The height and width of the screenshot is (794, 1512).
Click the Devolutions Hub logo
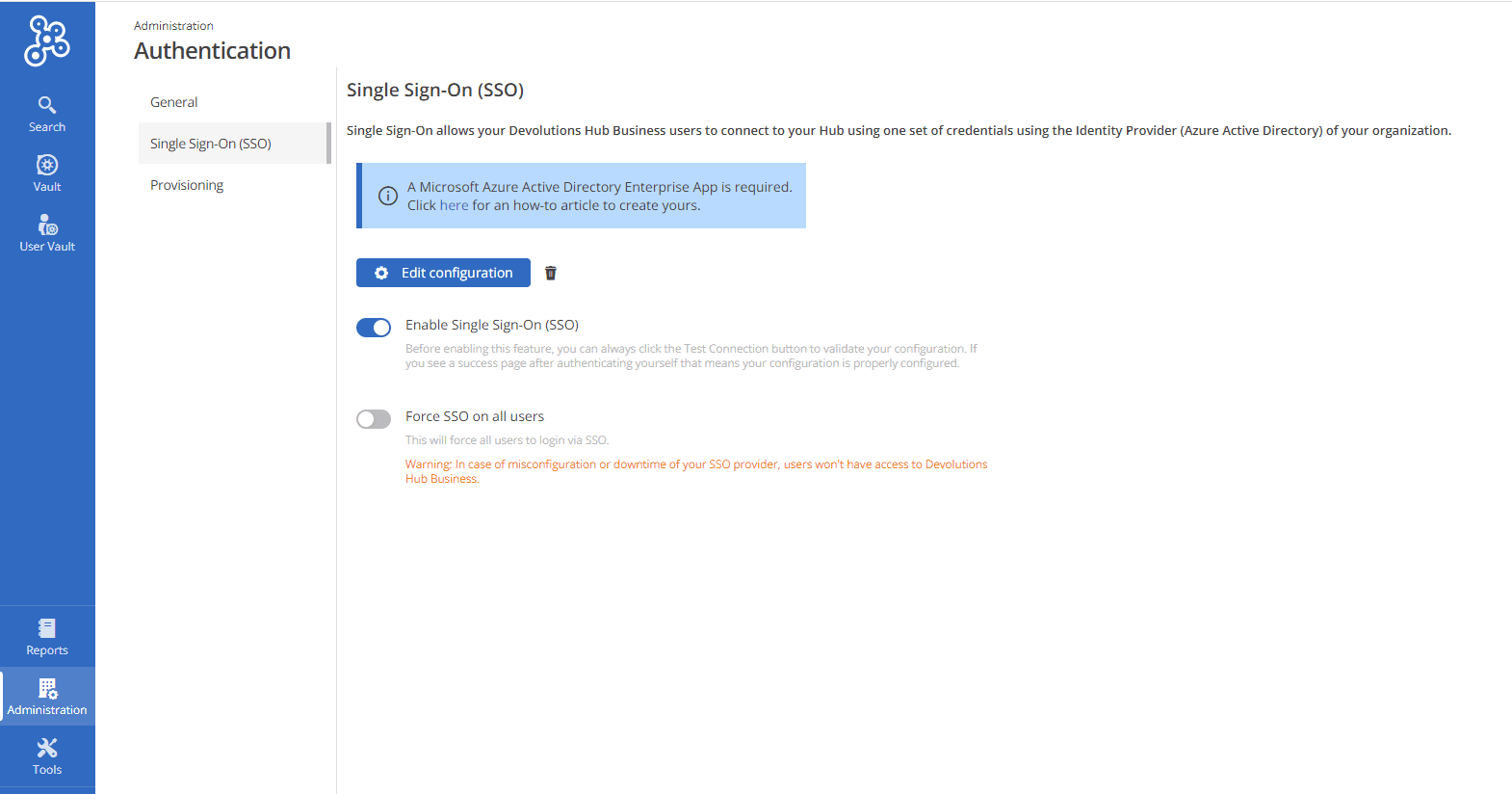point(47,40)
